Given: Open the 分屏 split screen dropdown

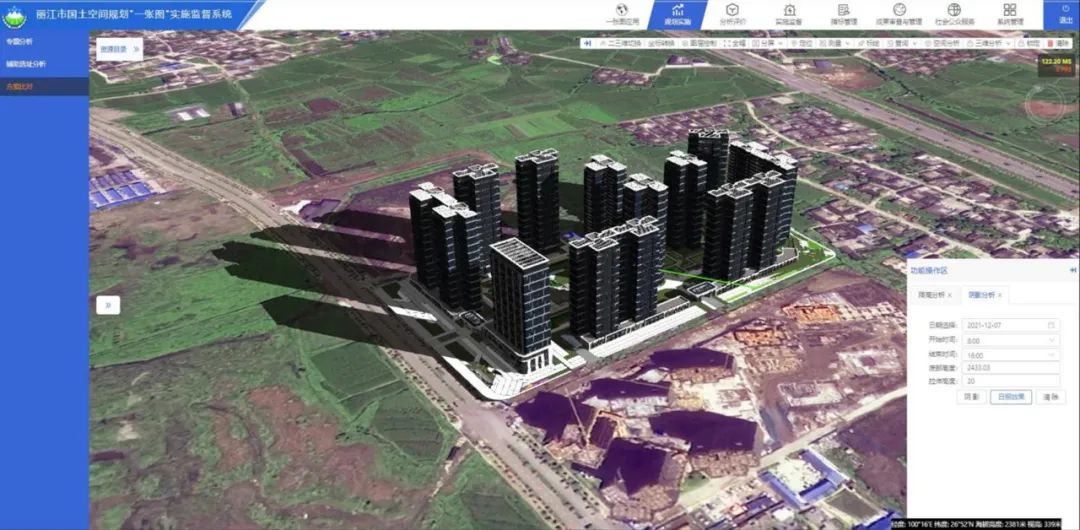Looking at the screenshot, I should pyautogui.click(x=767, y=43).
